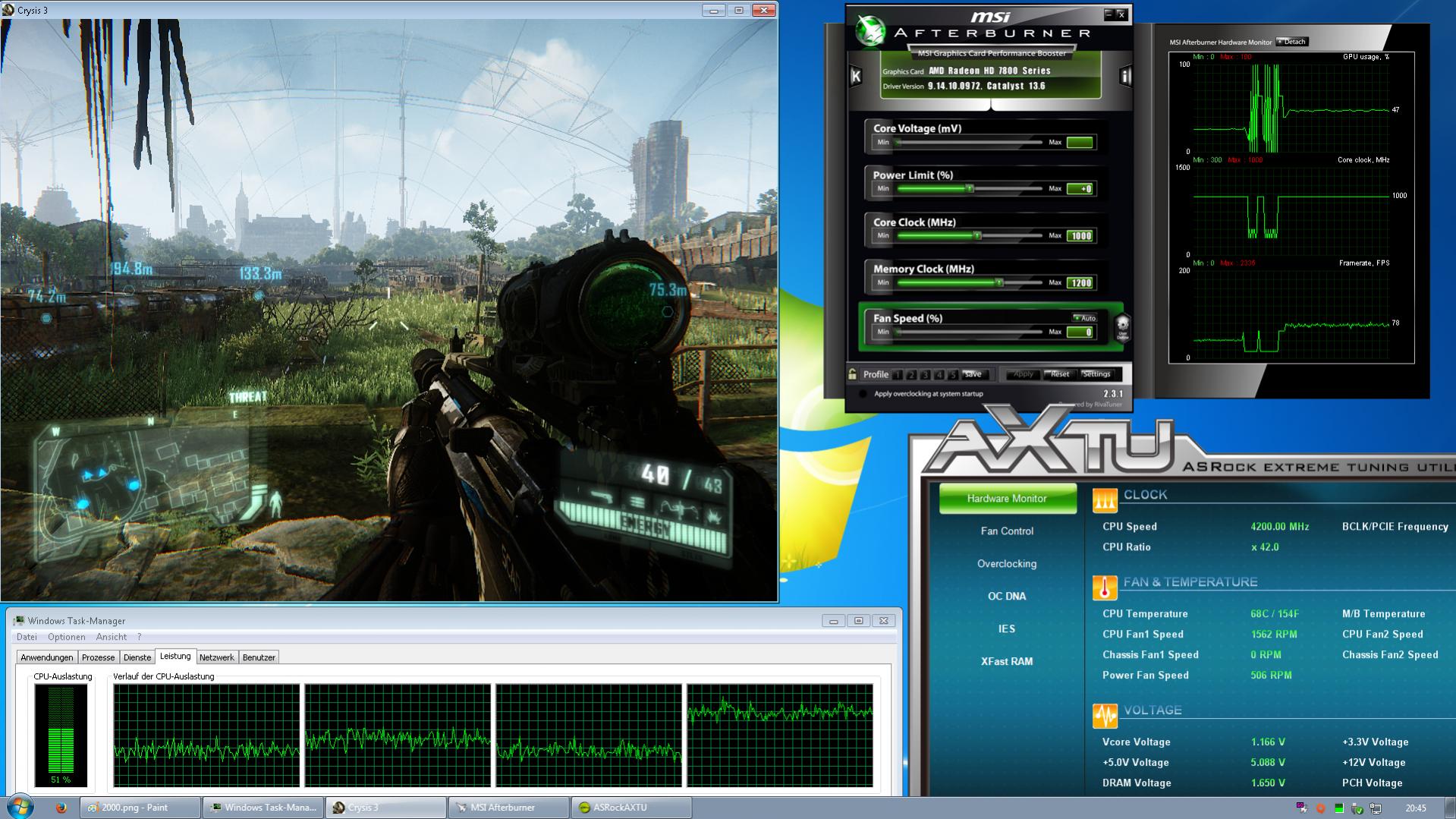Switch to the Anwendungen tab
1456x819 pixels.
tap(47, 657)
